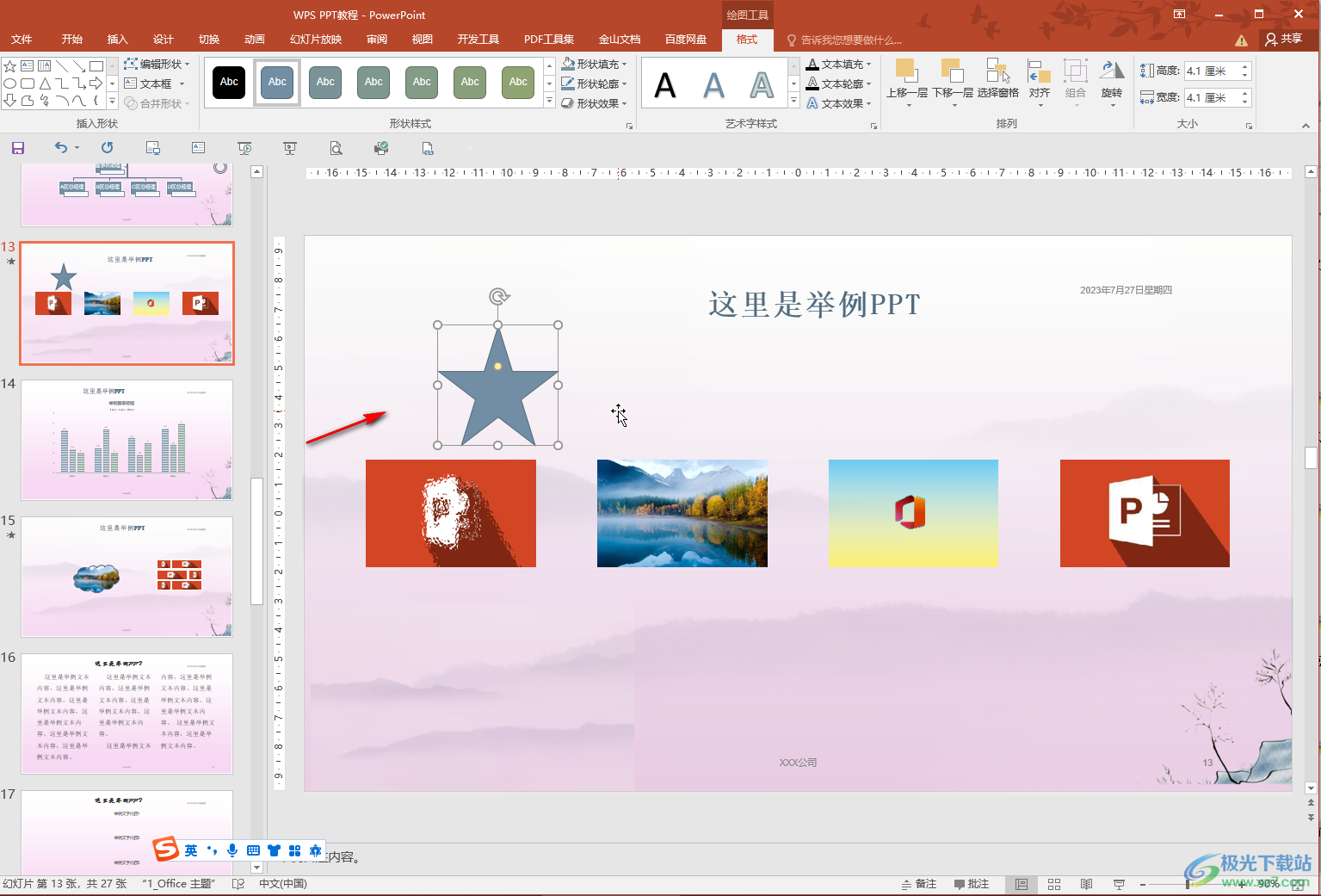
Task: Collapse the ribbon with the up chevron
Action: (1306, 126)
